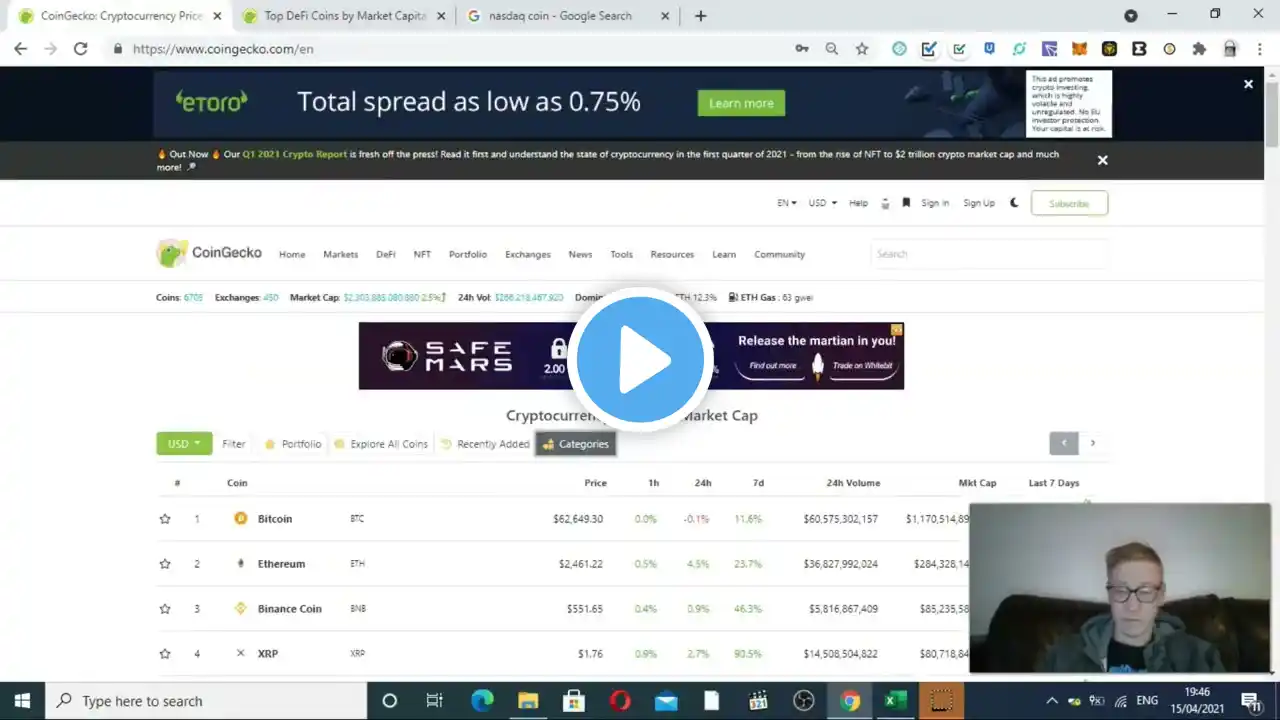Click the CoinGecko logo
1280x720 pixels.
(209, 253)
